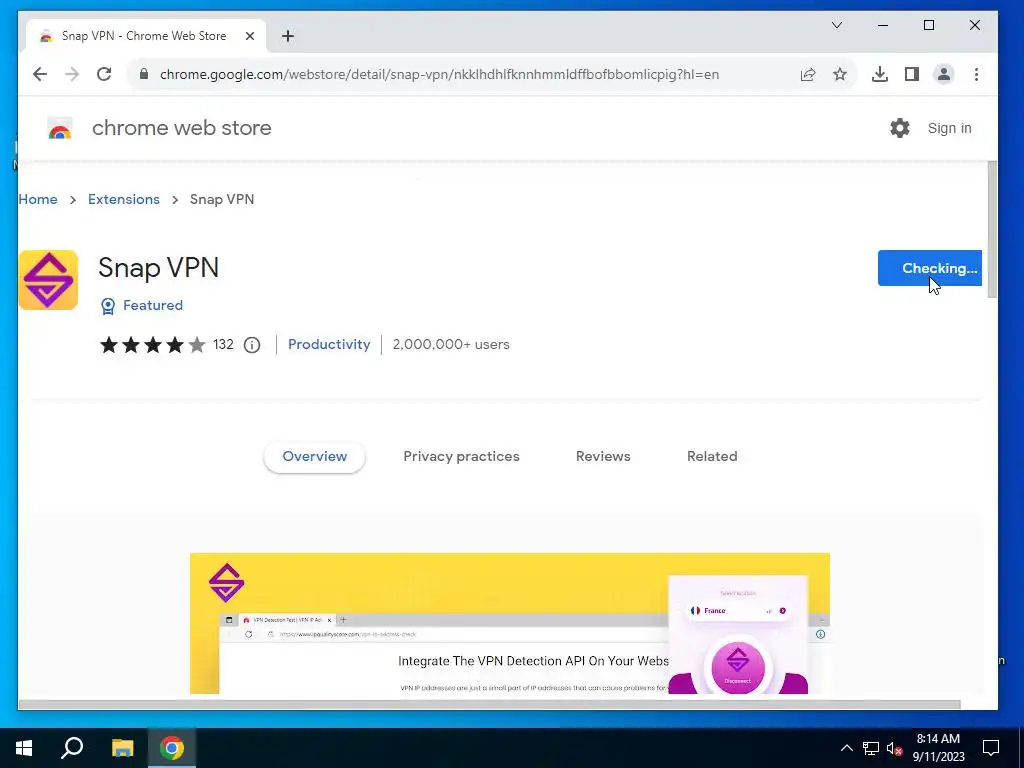Click the 2,000,000+ users text

click(x=451, y=345)
